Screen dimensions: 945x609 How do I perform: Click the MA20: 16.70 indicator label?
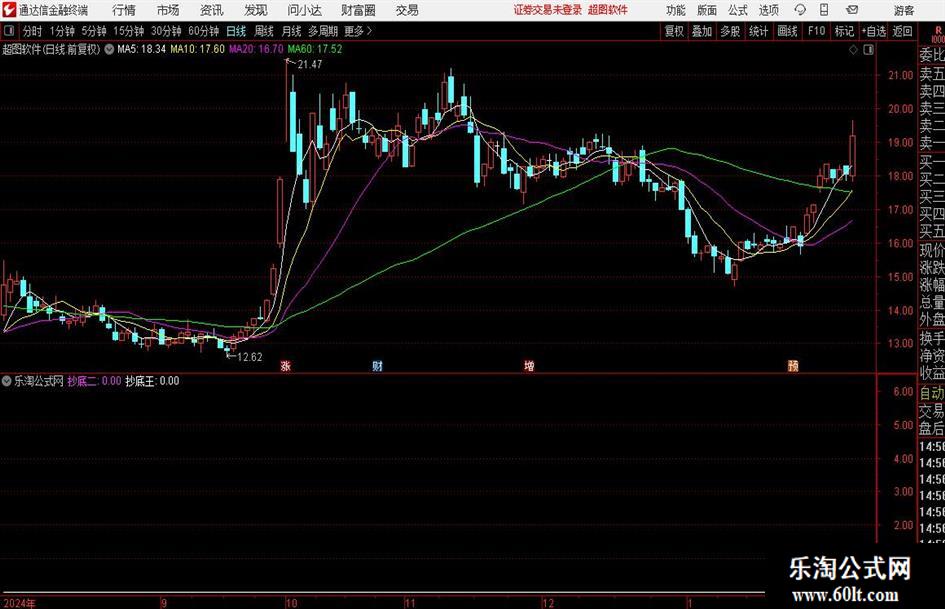click(256, 49)
